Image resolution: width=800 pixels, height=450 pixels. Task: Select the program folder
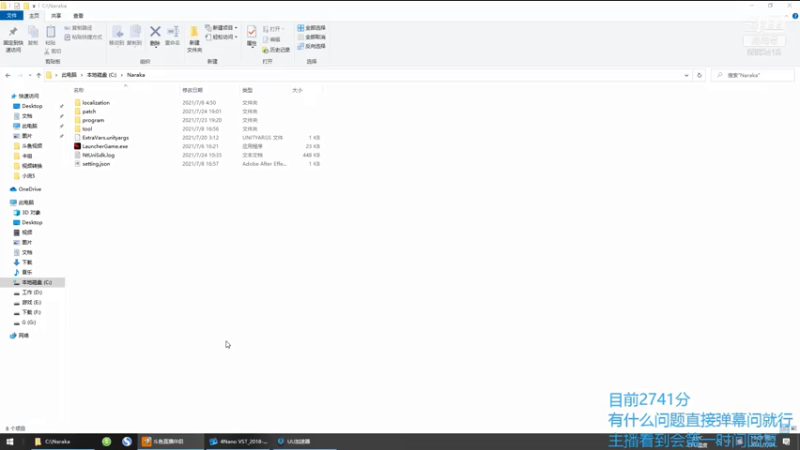pyautogui.click(x=93, y=120)
